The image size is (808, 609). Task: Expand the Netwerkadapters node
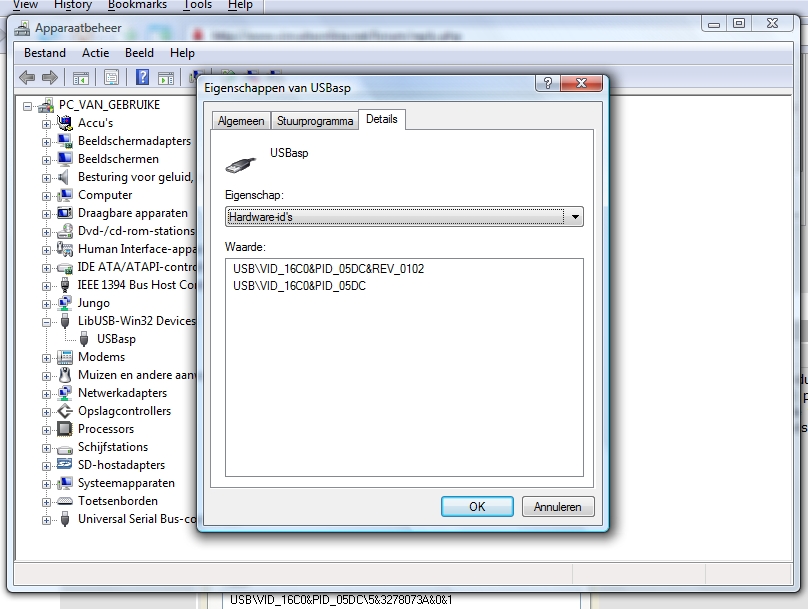(46, 393)
